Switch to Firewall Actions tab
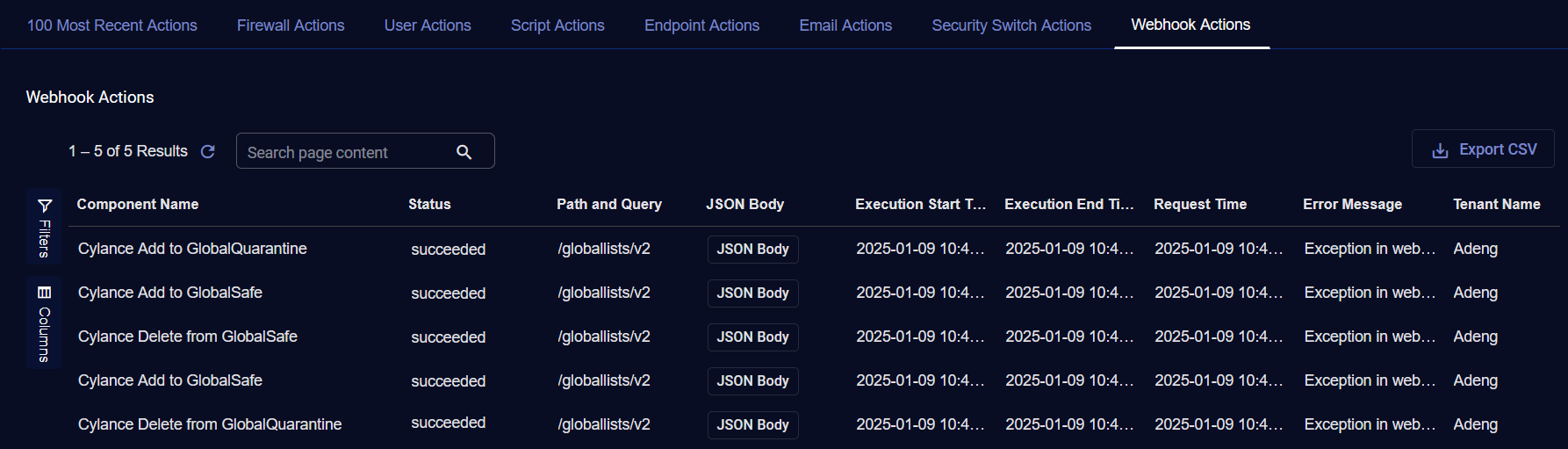The height and width of the screenshot is (449, 1568). tap(291, 25)
